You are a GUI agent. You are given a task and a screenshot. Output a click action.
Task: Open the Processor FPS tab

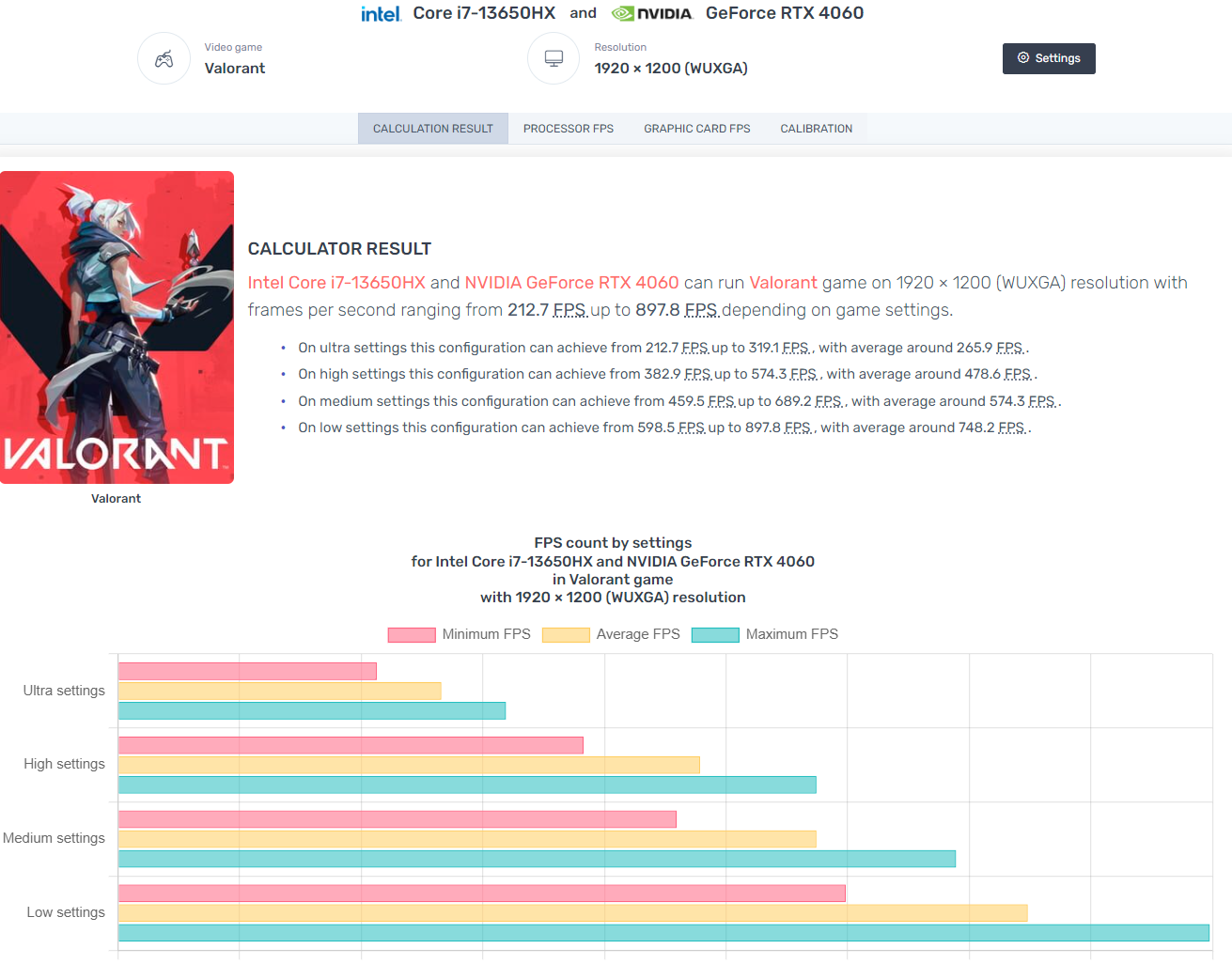pos(569,129)
